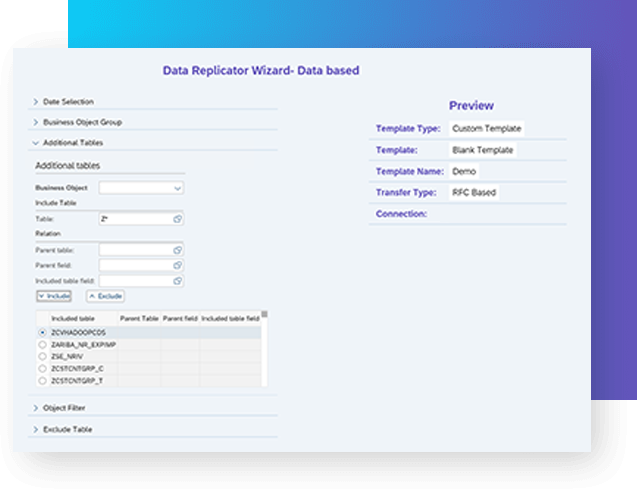Click the ZSE_NRIV table name cell
The image size is (637, 489).
(84, 357)
